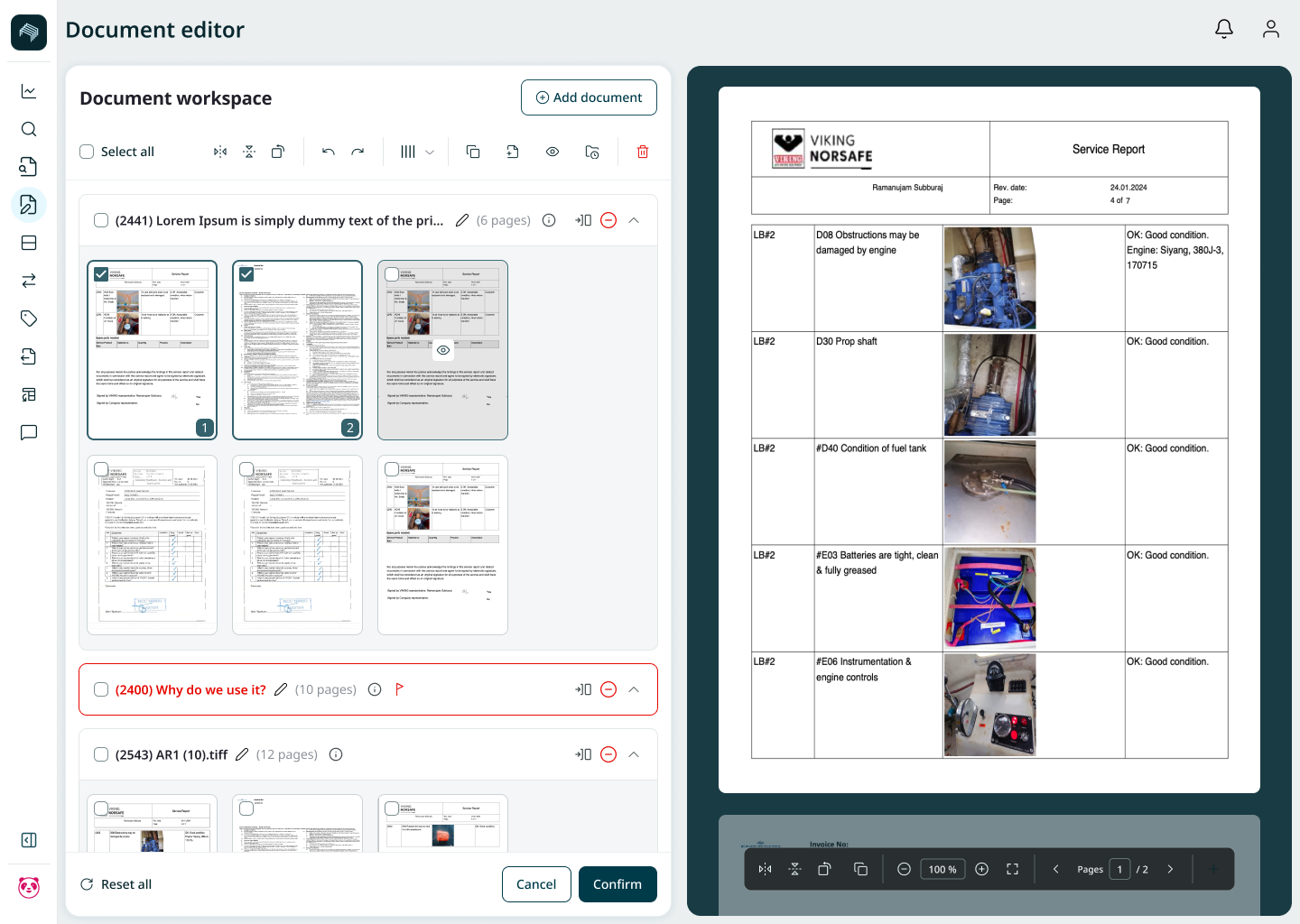Uncheck the page thumbnail numbered 2
The height and width of the screenshot is (924, 1300).
pos(246,274)
